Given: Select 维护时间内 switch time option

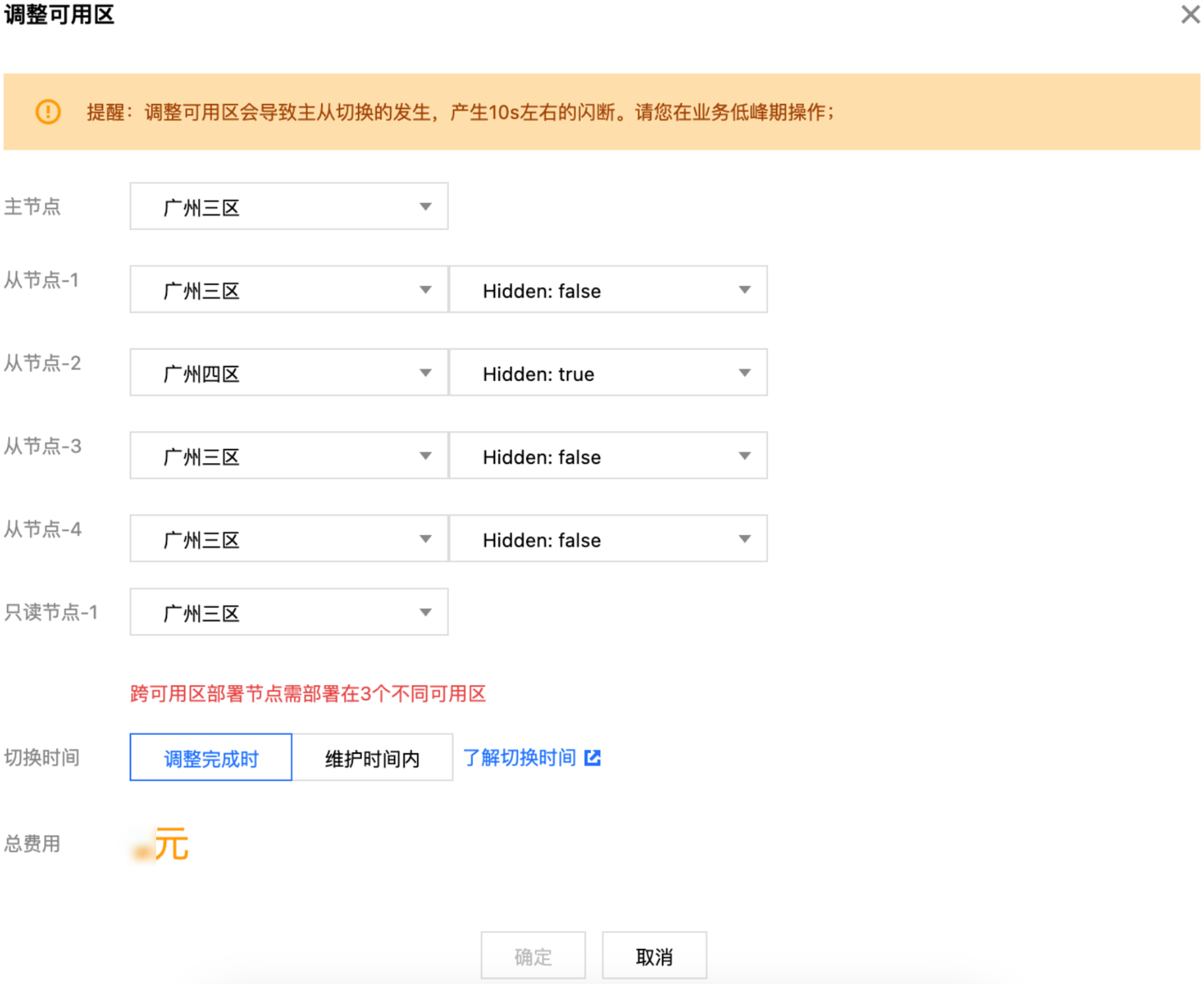Looking at the screenshot, I should (372, 758).
